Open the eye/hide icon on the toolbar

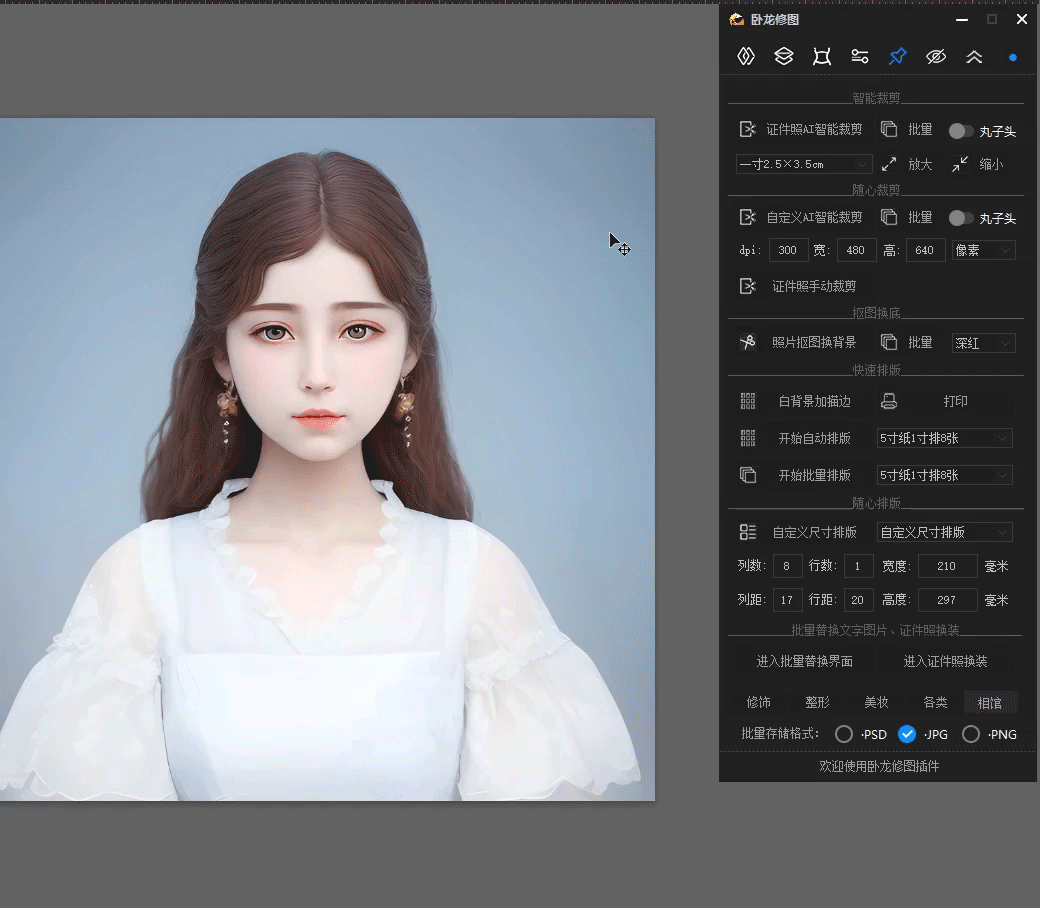pos(936,56)
